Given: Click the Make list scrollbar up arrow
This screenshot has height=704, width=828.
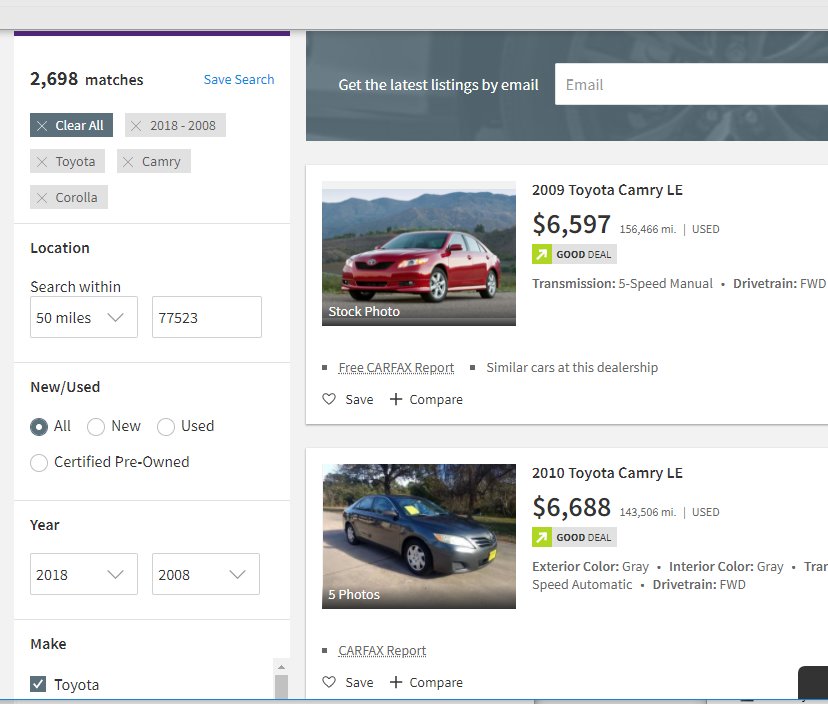Looking at the screenshot, I should tap(281, 667).
